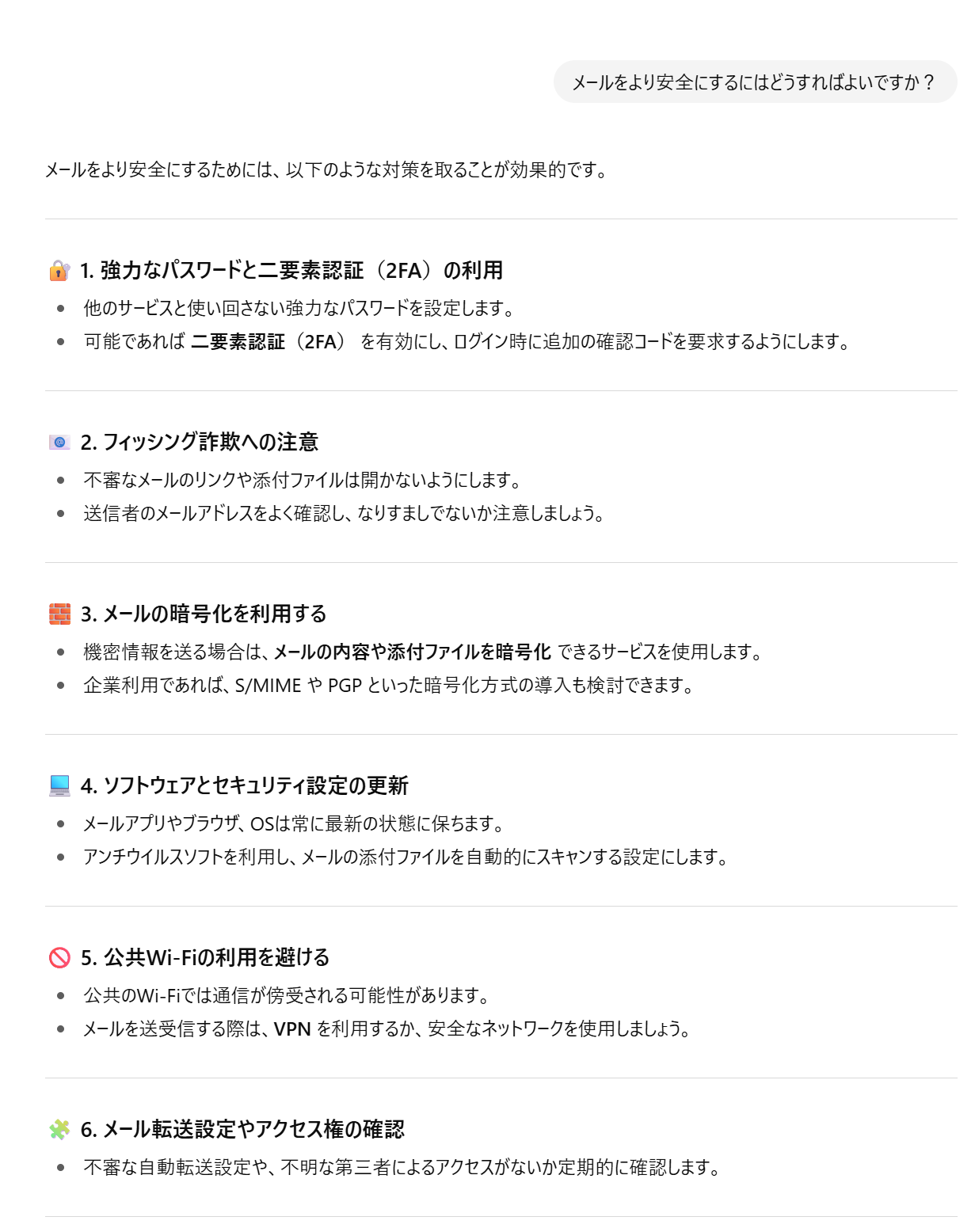Click the heading '6. メール転送設定やアクセス権の確認'

click(x=242, y=1129)
